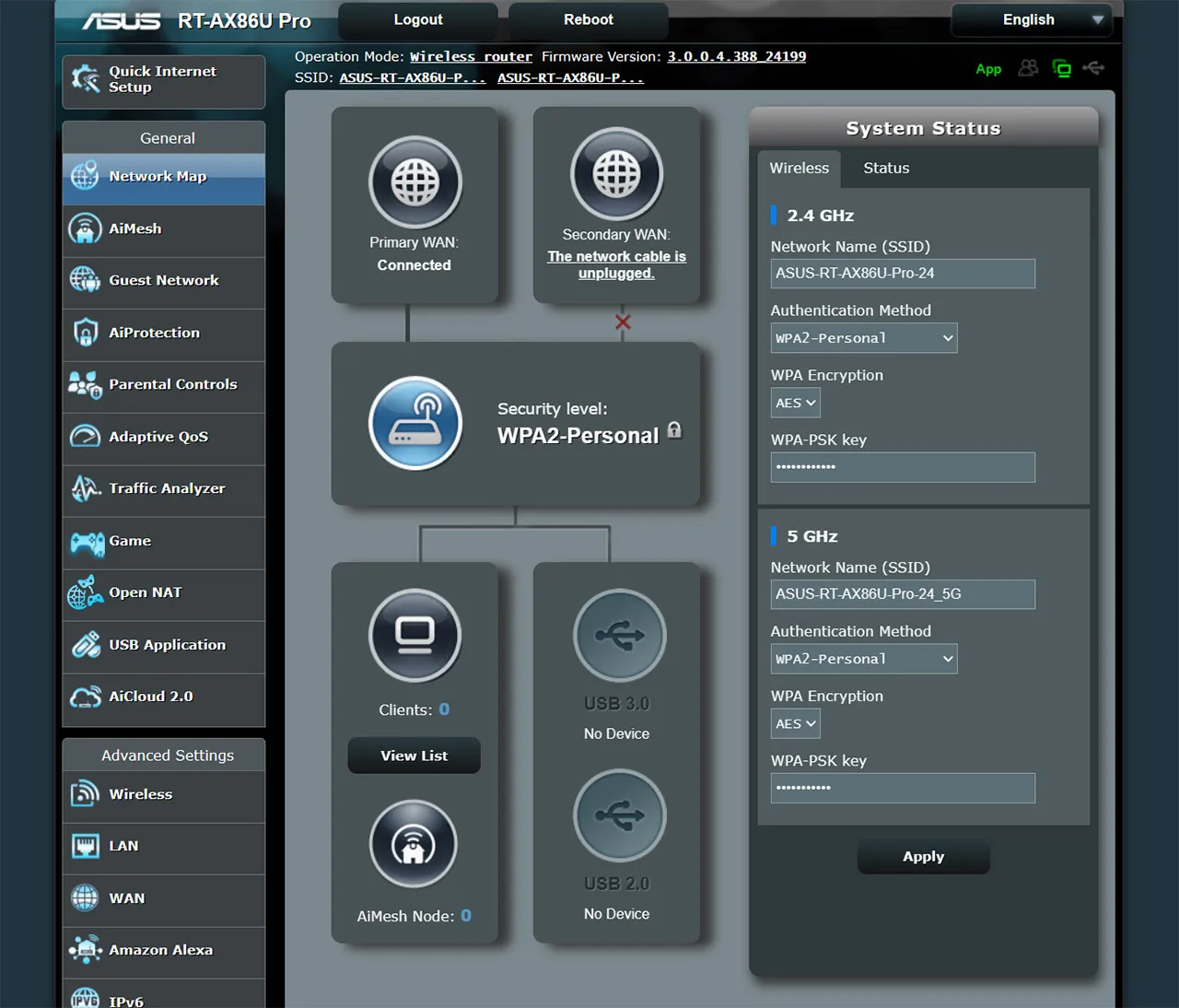Click the lock icon beside WPA2-Personal
1179x1008 pixels.
(674, 430)
